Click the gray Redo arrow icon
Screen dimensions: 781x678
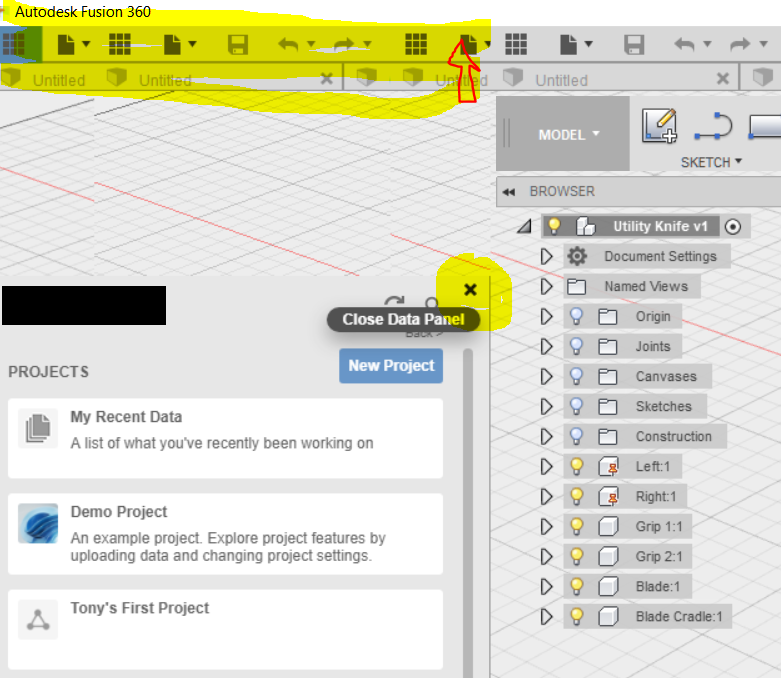coord(740,44)
